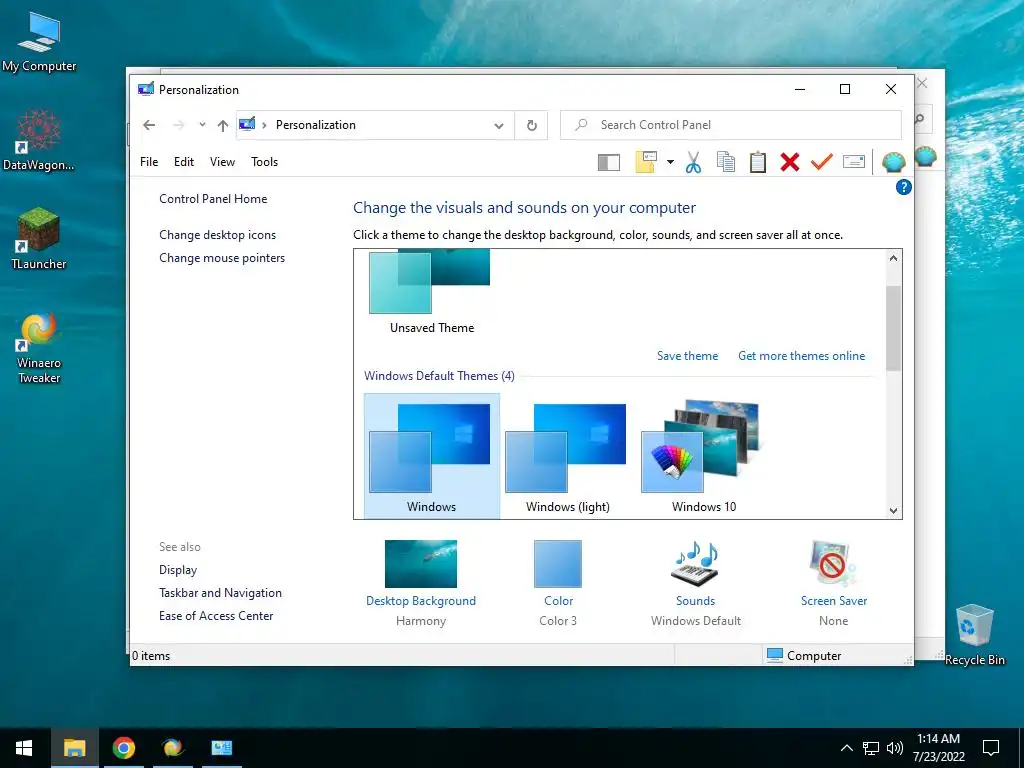Viewport: 1024px width, 768px height.
Task: Toggle the preview pane toolbar icon
Action: pyautogui.click(x=609, y=162)
